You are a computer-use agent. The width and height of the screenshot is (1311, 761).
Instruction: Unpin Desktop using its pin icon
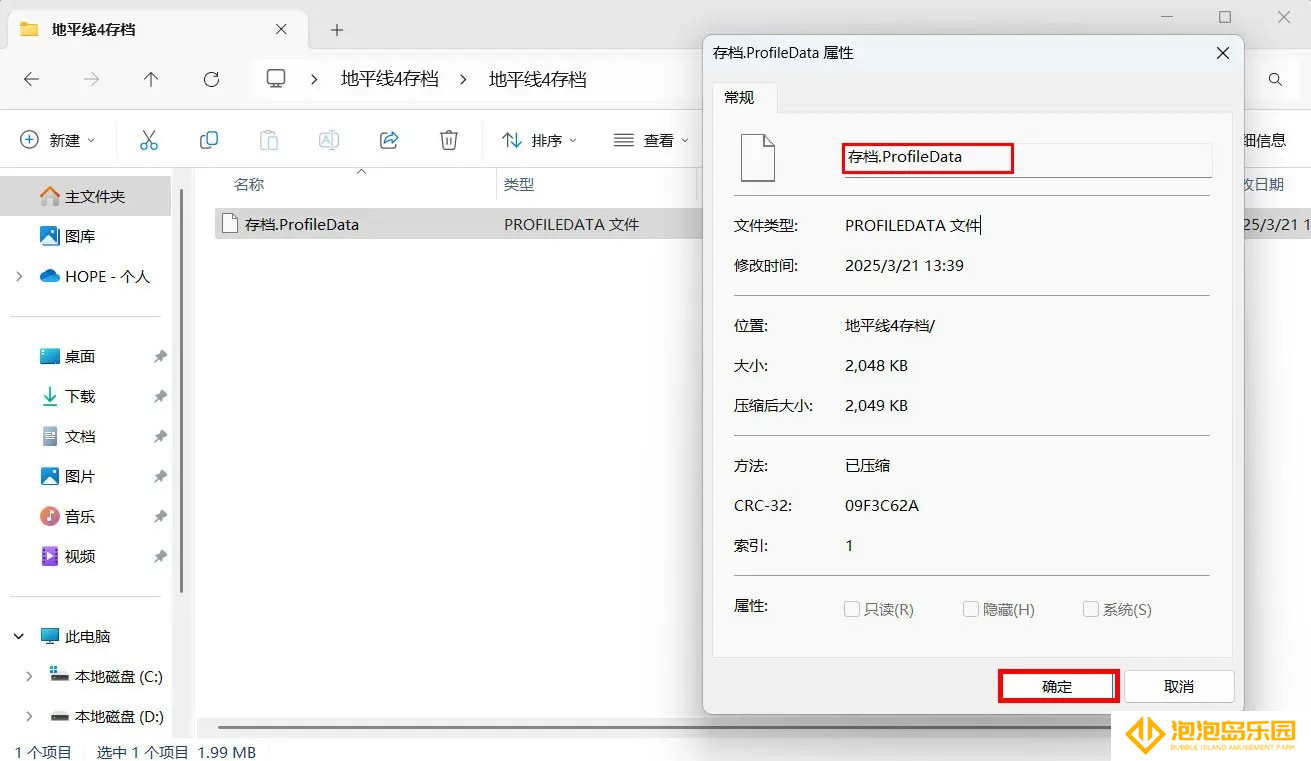160,357
